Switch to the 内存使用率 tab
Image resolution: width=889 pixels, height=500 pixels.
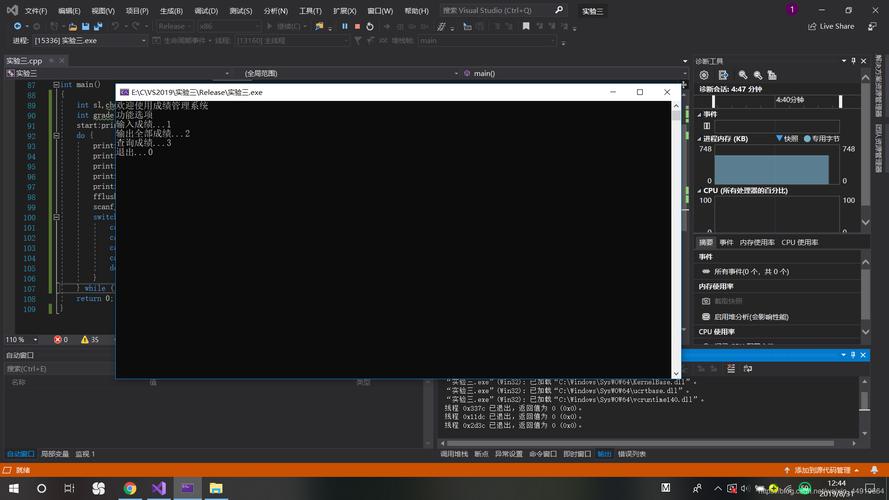click(x=757, y=242)
